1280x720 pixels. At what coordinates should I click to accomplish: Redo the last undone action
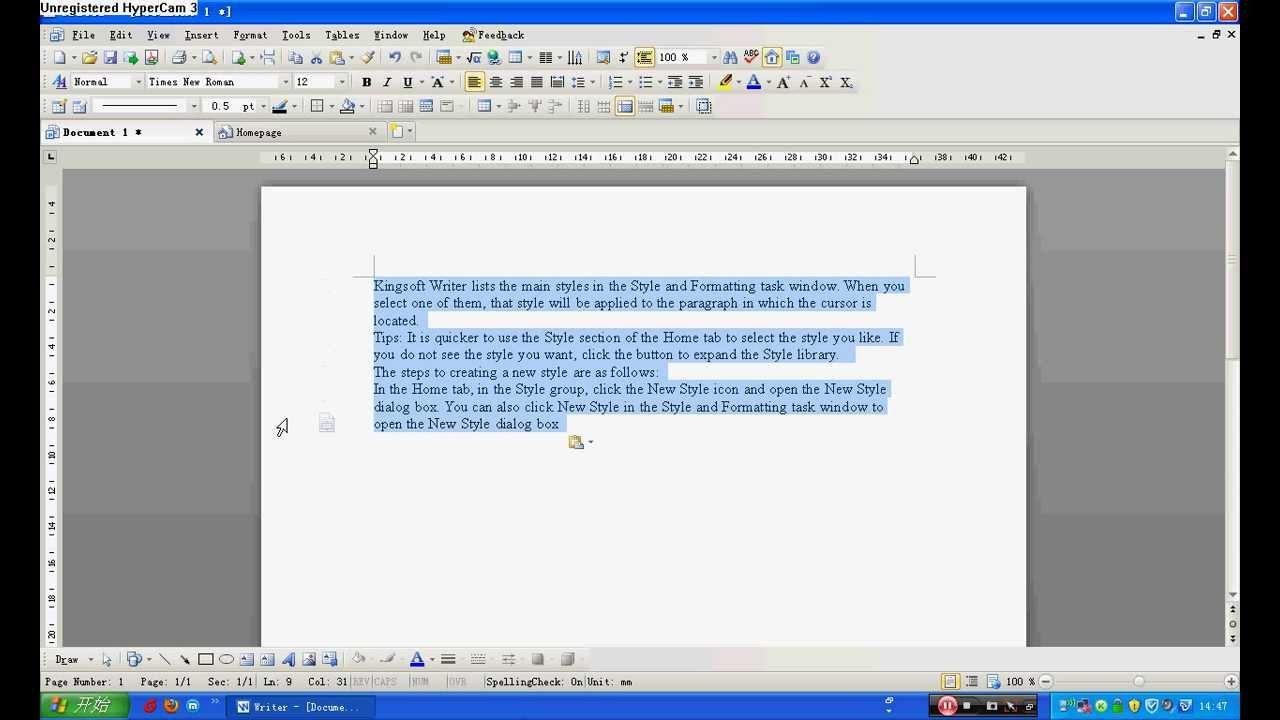pyautogui.click(x=416, y=58)
